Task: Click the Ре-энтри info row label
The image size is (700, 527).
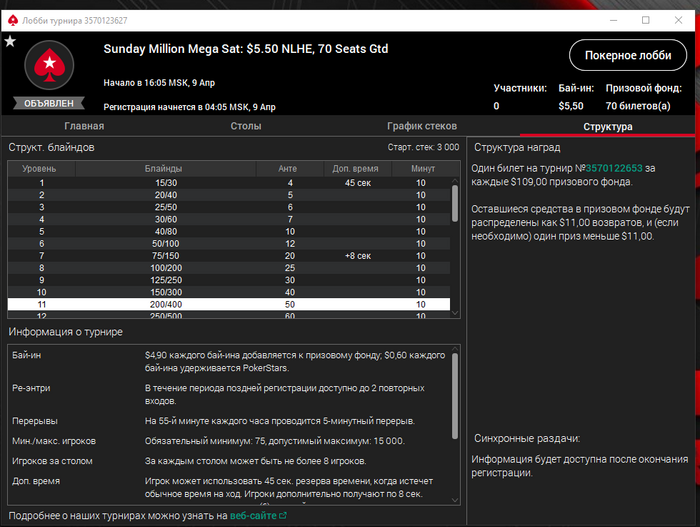Action: coord(31,388)
